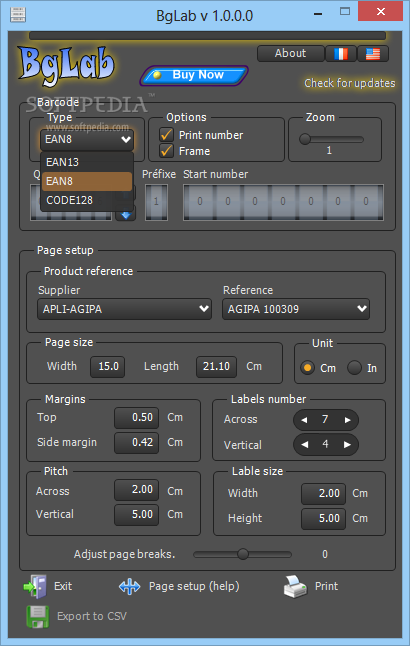This screenshot has height=646, width=410.
Task: Click the Pitch Vertical field
Action: click(x=136, y=515)
